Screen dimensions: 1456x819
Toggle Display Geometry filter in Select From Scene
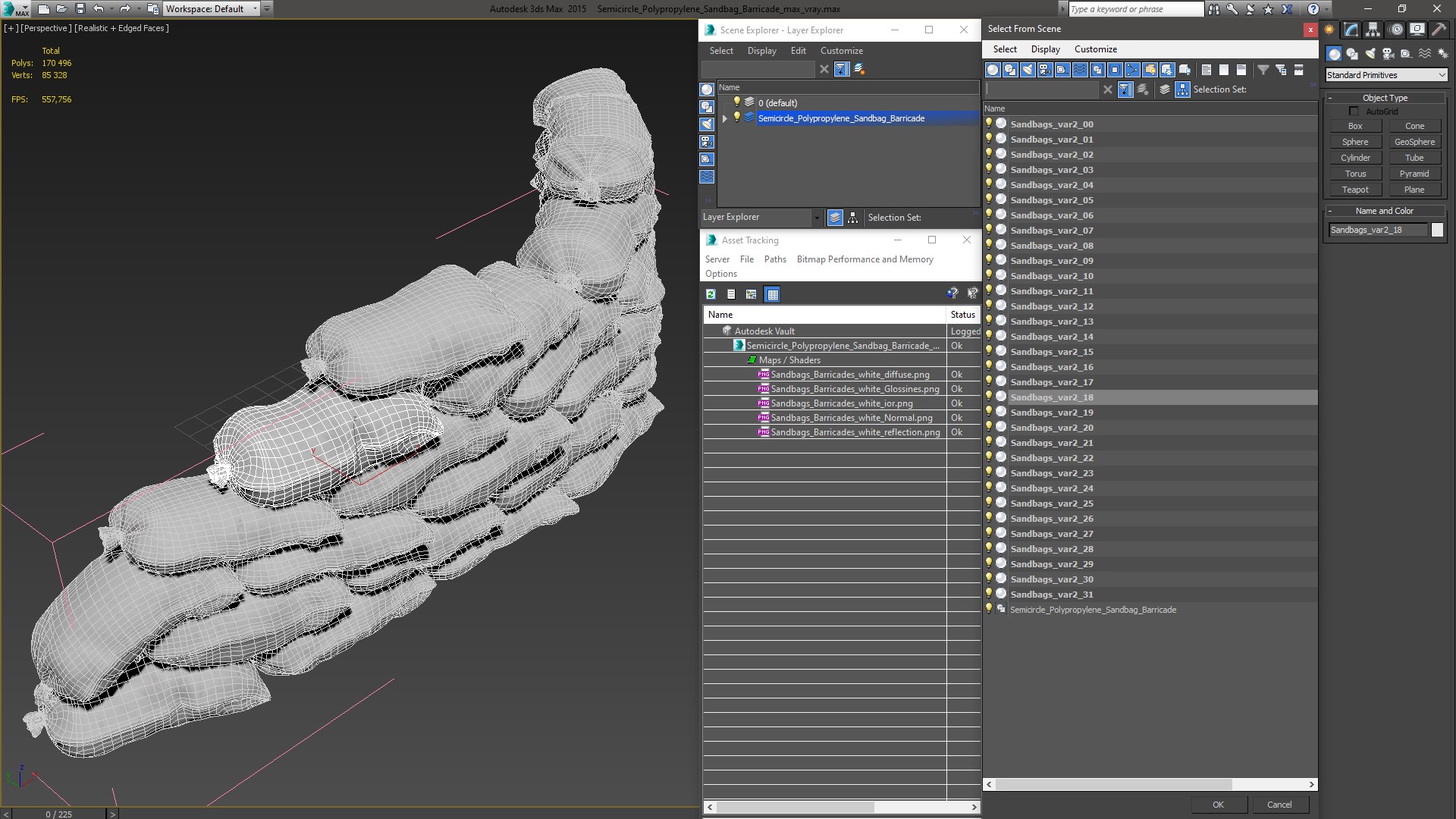(x=993, y=70)
